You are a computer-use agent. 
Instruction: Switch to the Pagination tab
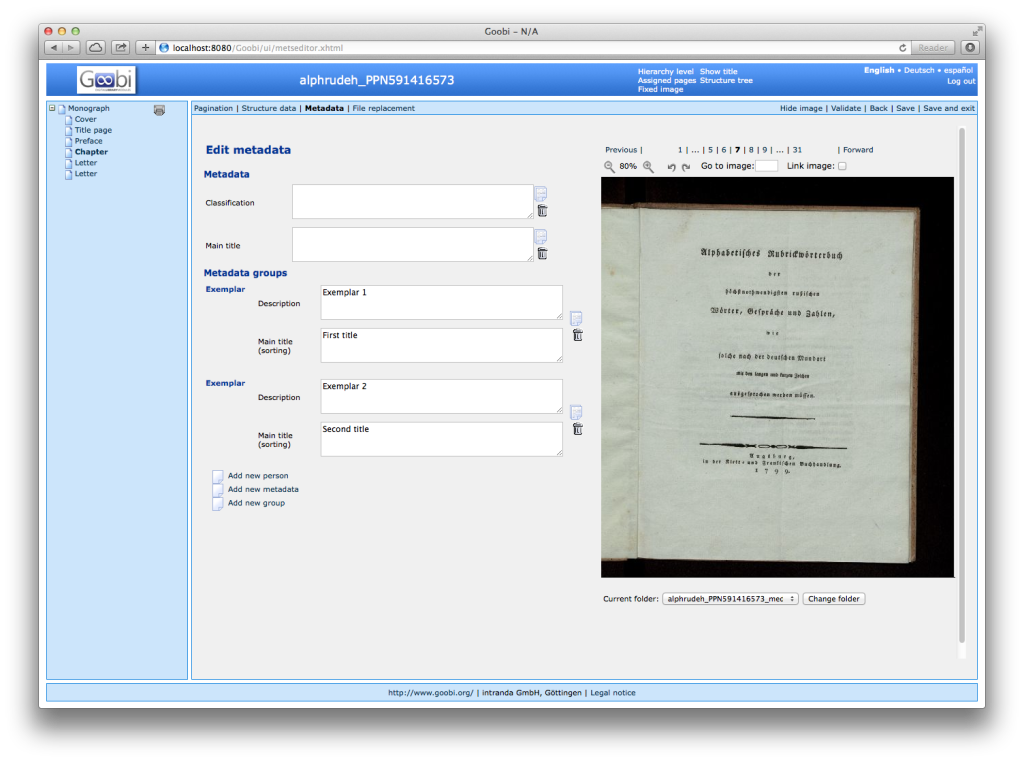tap(214, 108)
